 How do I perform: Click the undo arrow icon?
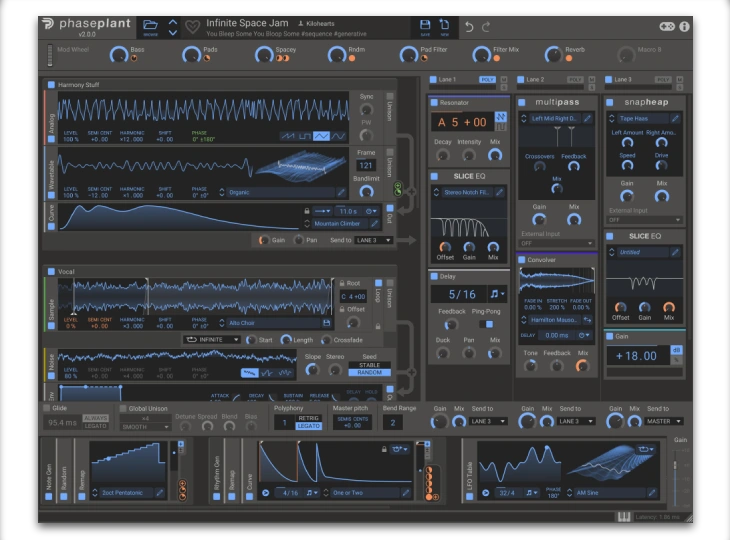[x=468, y=26]
